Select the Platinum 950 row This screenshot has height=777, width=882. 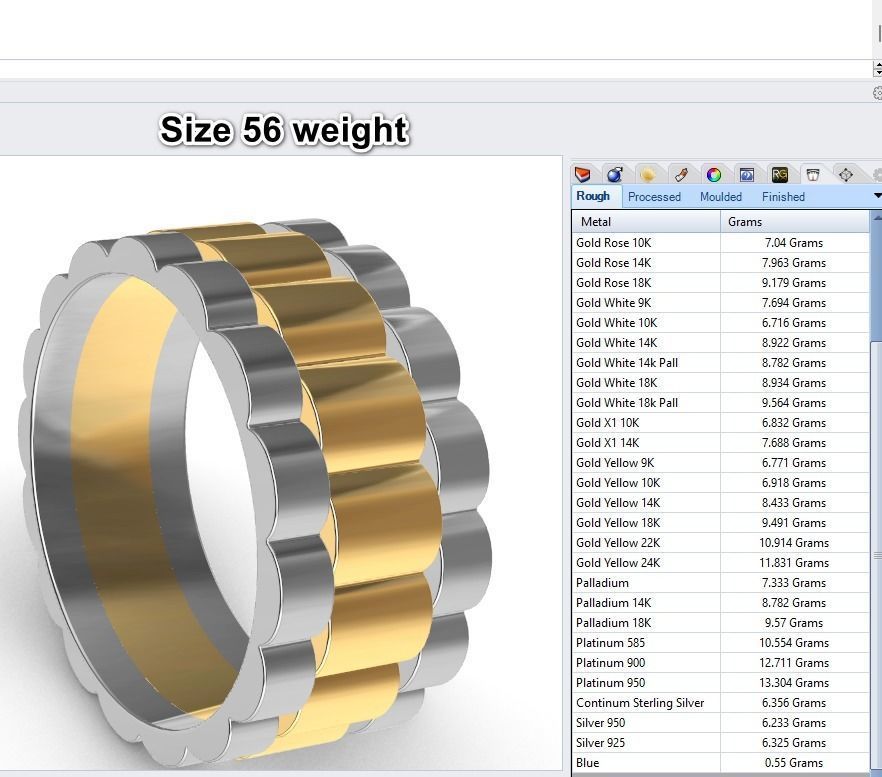click(721, 682)
